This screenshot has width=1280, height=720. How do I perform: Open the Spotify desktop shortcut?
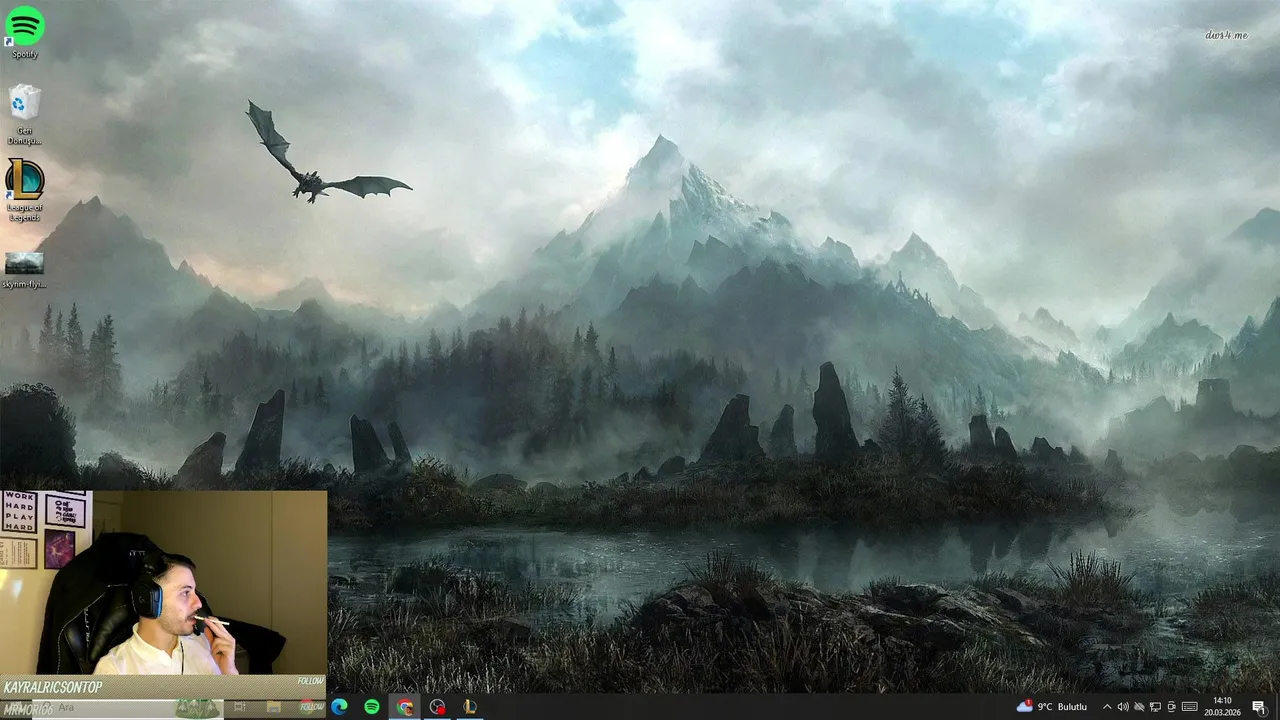25,32
